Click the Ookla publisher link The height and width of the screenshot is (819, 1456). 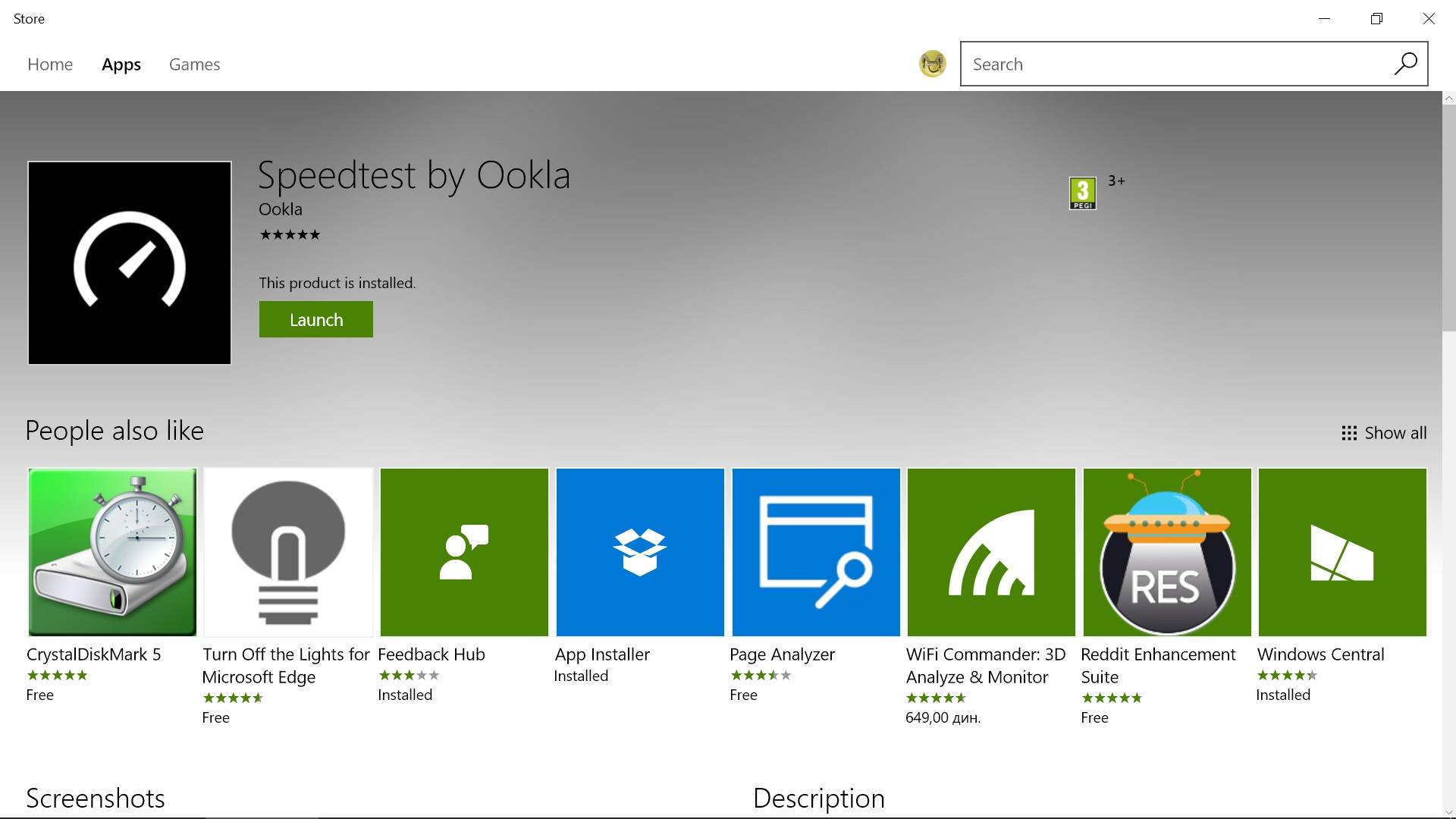[280, 209]
